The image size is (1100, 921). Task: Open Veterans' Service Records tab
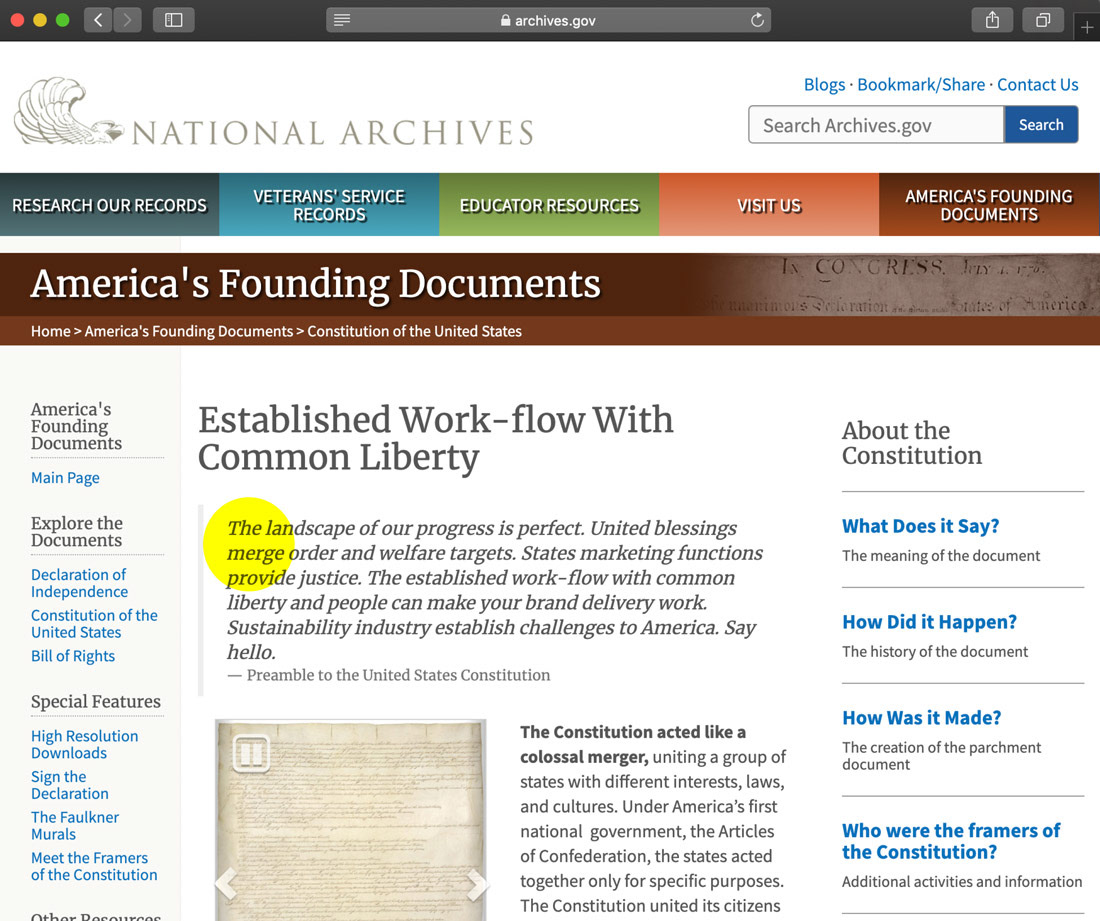click(x=329, y=205)
